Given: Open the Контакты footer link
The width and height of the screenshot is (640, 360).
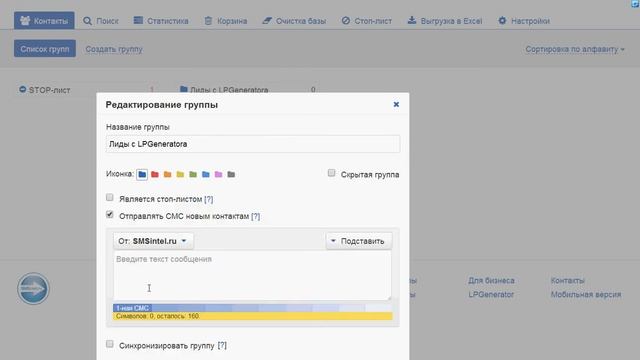Looking at the screenshot, I should 568,280.
